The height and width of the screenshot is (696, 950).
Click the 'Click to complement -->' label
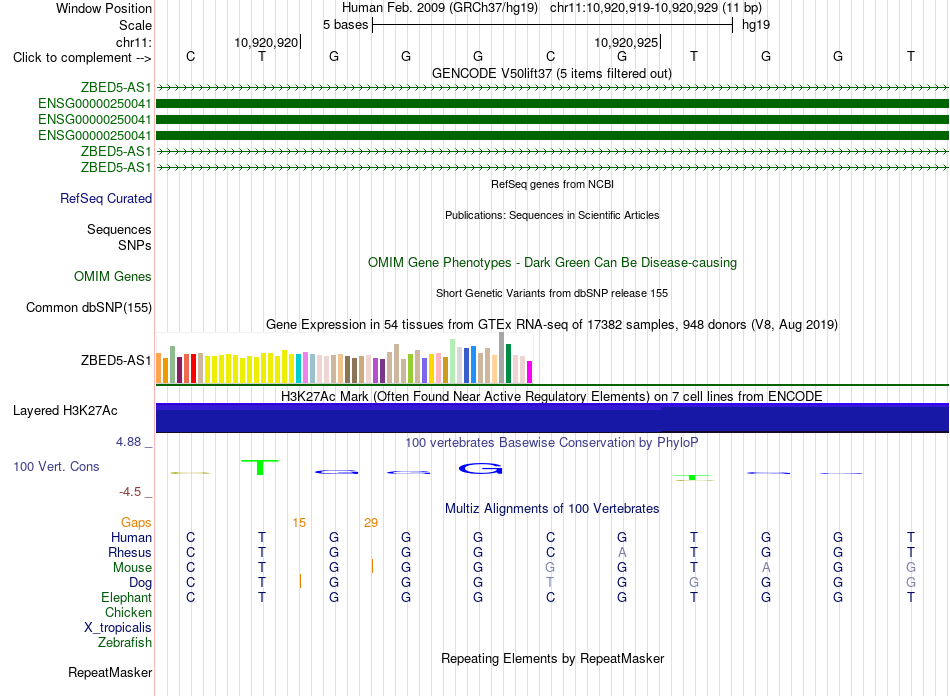click(82, 58)
